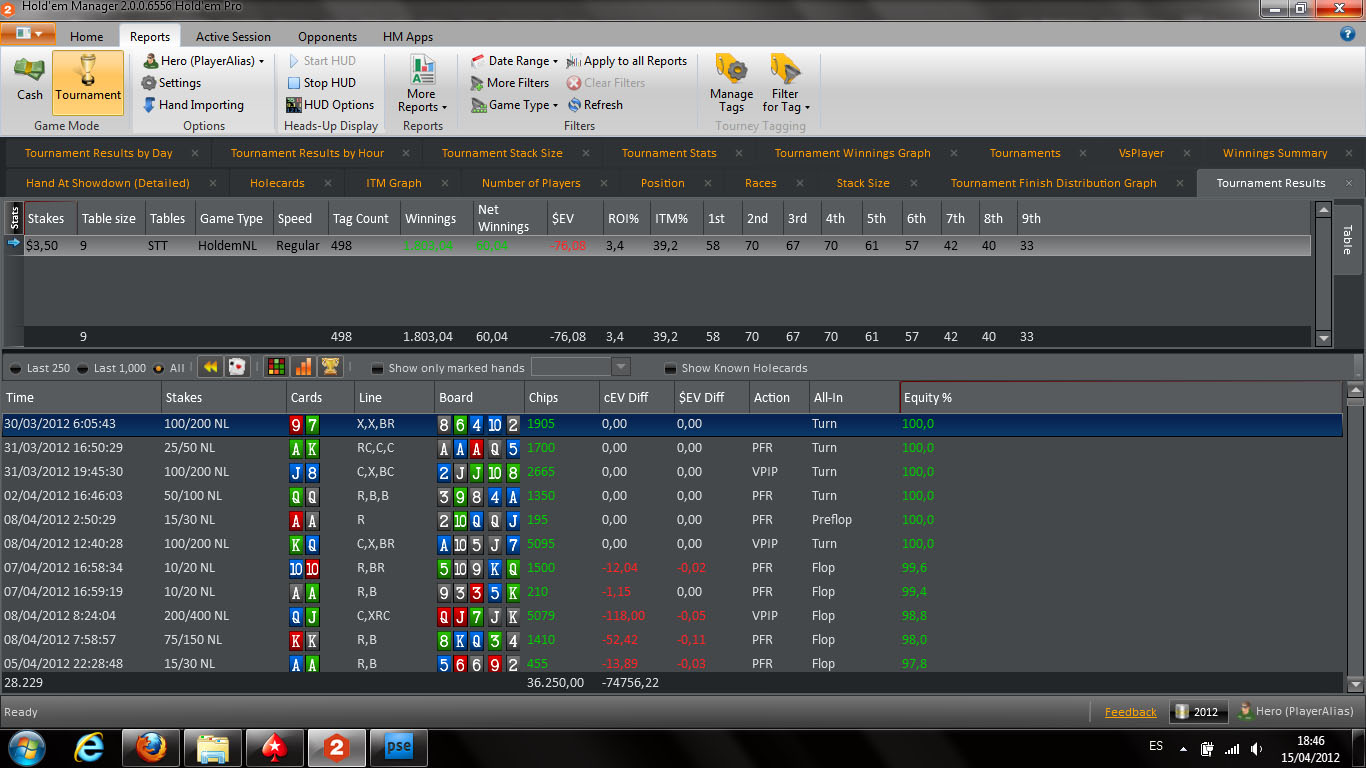
Task: Open the Hero (PlayerAlias) dropdown
Action: [x=204, y=61]
